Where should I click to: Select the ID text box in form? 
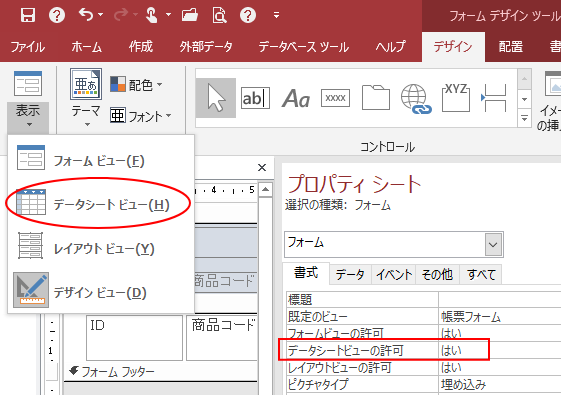134,338
